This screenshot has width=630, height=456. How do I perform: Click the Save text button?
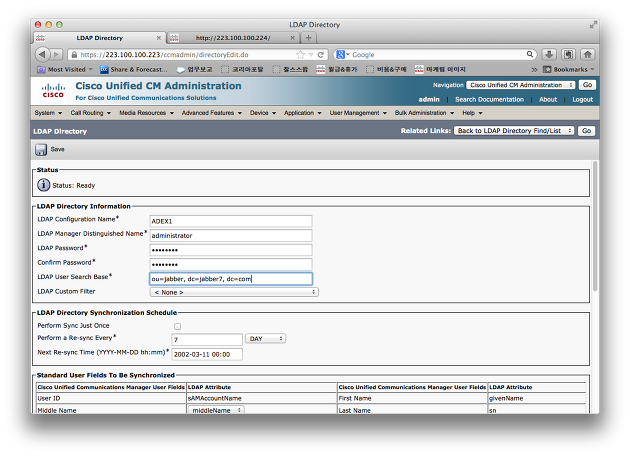[x=57, y=149]
